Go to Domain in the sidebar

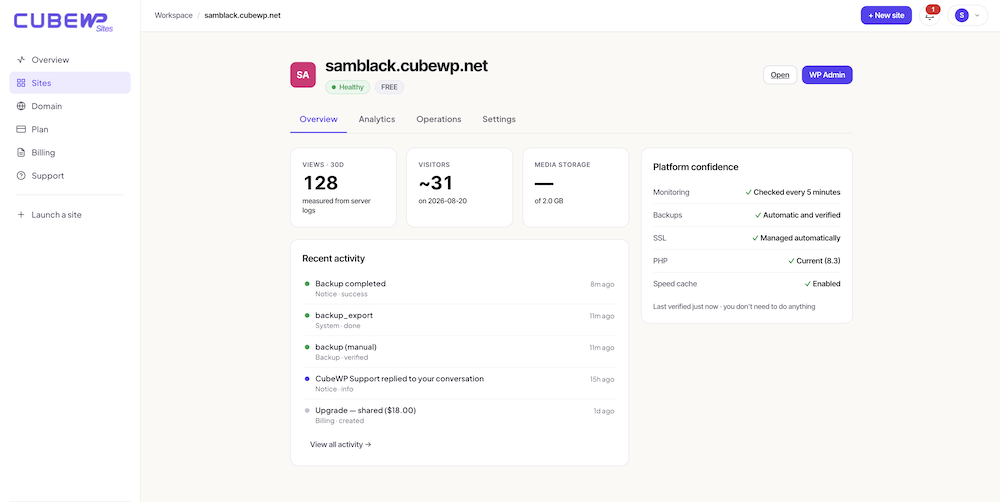point(70,106)
